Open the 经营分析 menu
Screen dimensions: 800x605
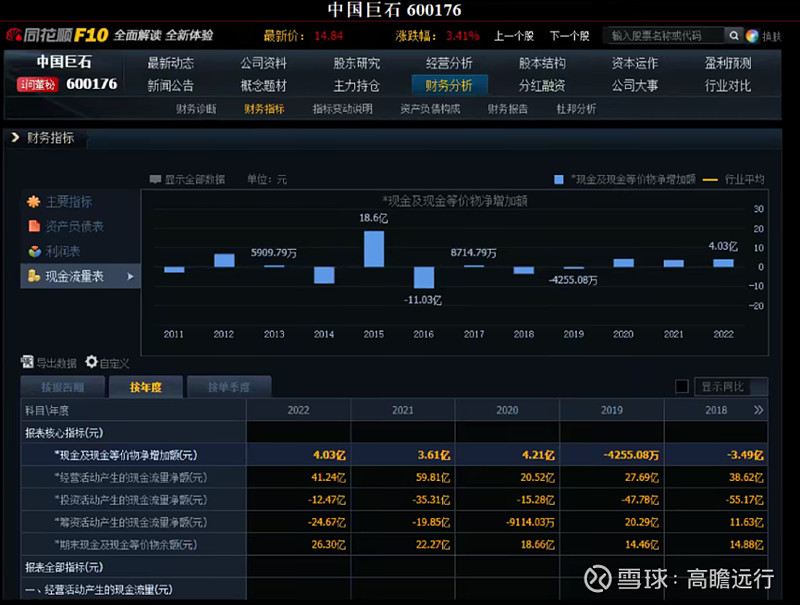point(449,63)
